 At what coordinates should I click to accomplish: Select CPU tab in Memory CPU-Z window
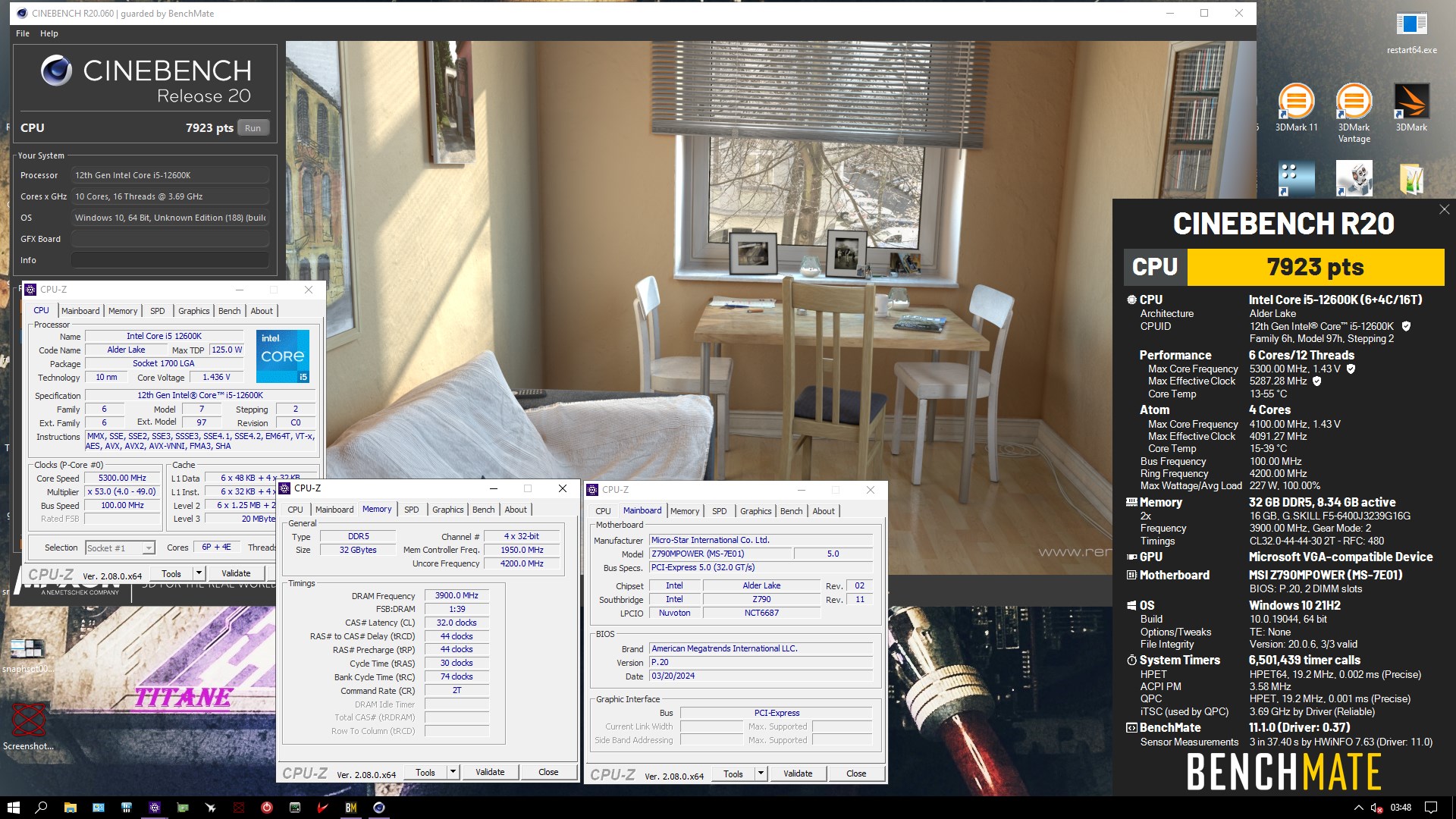tap(295, 510)
